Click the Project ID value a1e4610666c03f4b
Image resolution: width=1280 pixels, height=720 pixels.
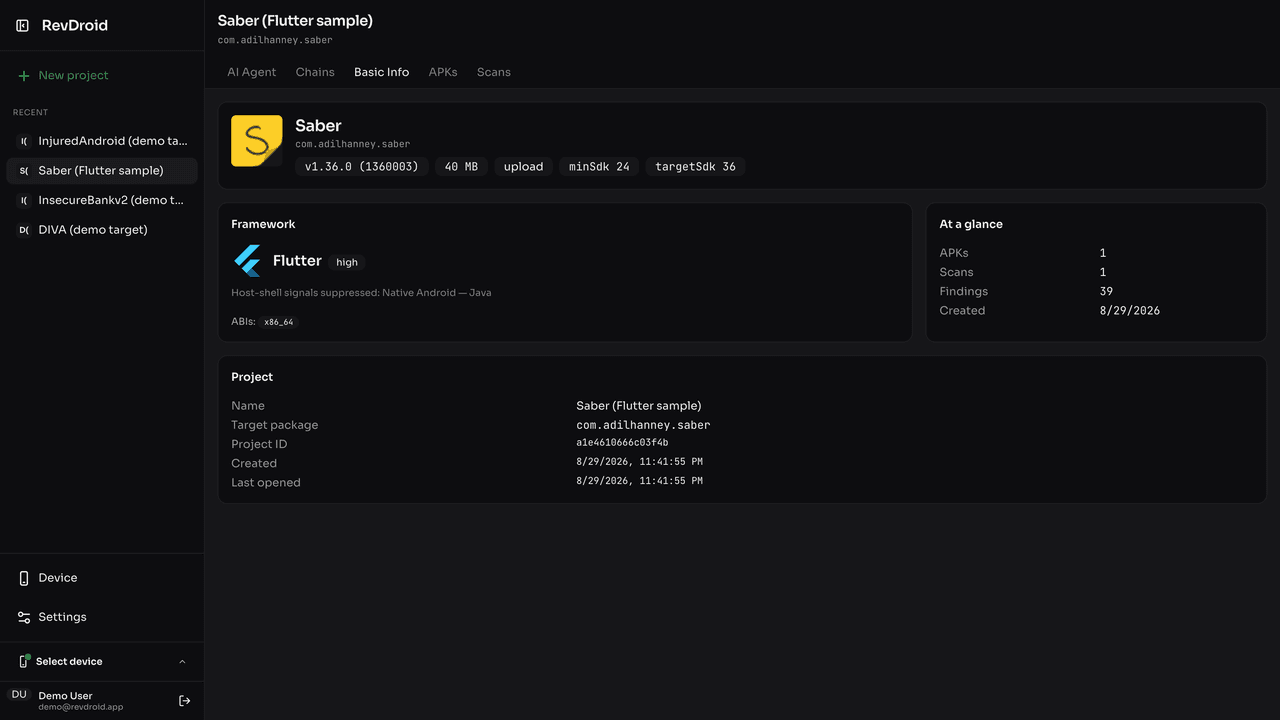[622, 443]
